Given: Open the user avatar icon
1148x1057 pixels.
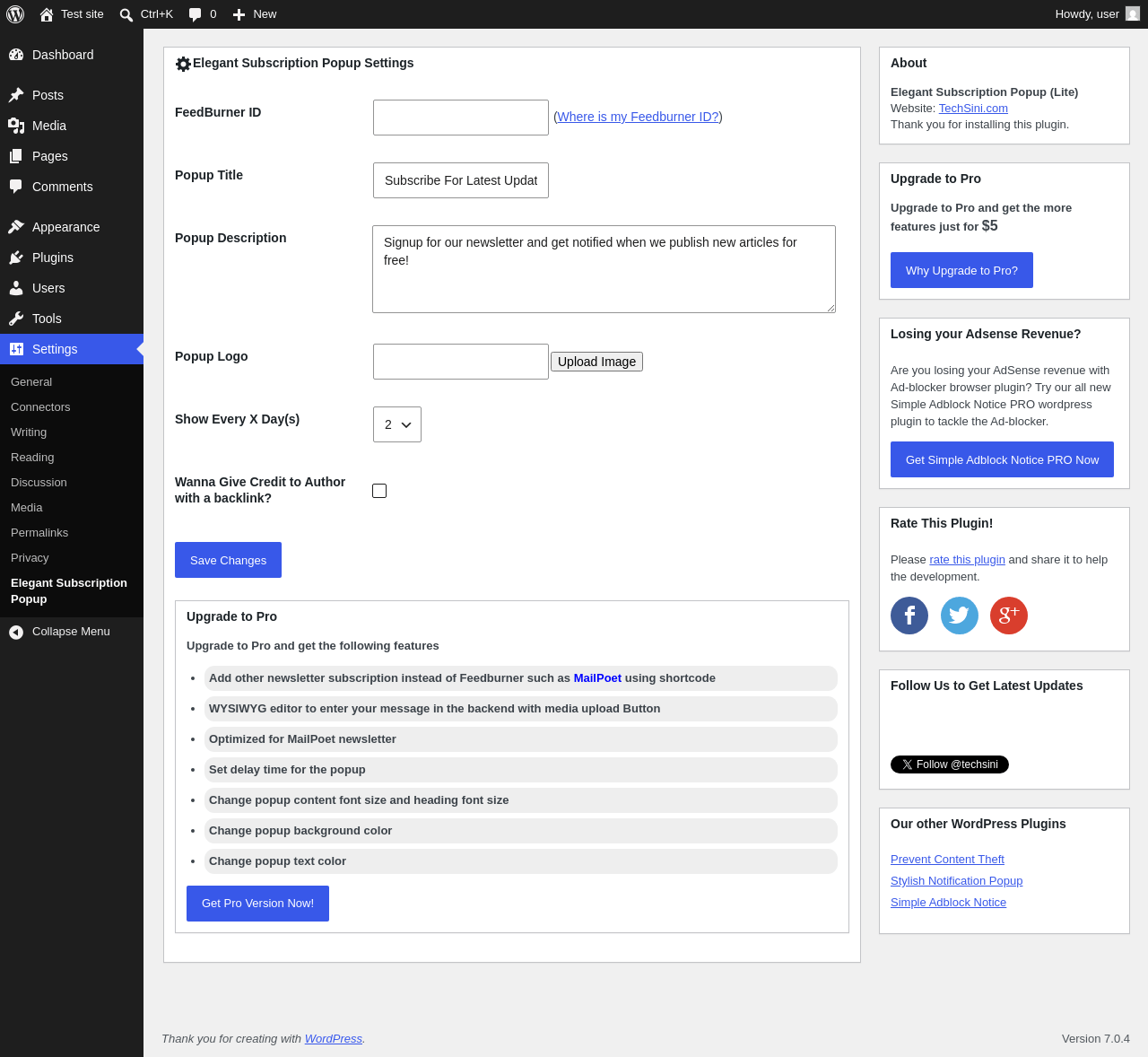Looking at the screenshot, I should pyautogui.click(x=1133, y=13).
